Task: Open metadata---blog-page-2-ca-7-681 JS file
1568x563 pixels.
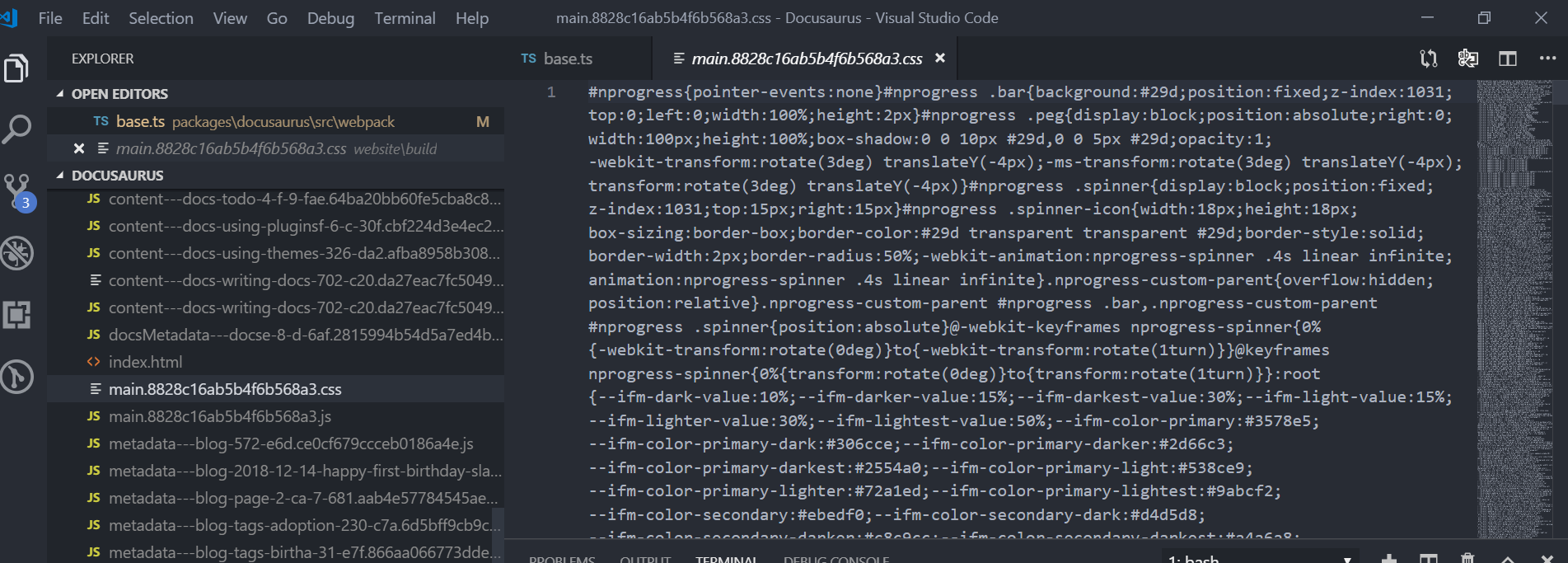Action: point(276,498)
